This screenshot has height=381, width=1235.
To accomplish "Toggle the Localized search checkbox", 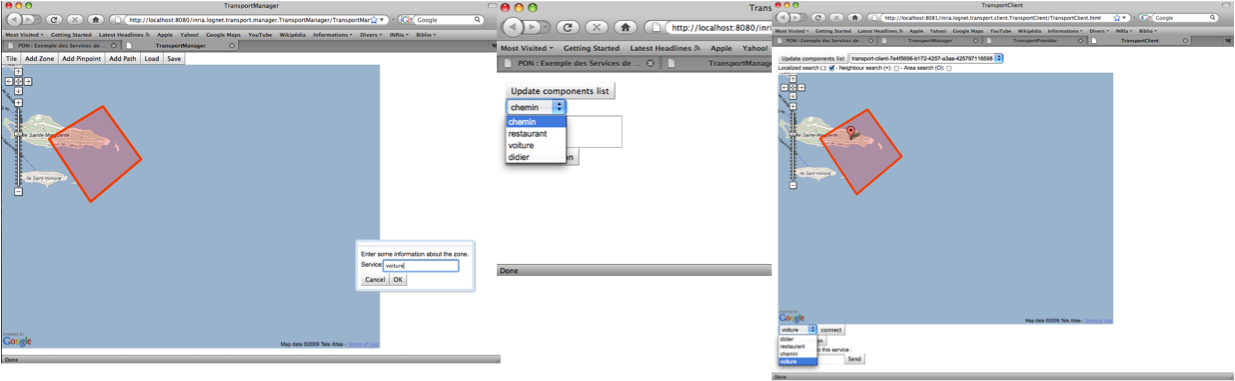I will (832, 68).
